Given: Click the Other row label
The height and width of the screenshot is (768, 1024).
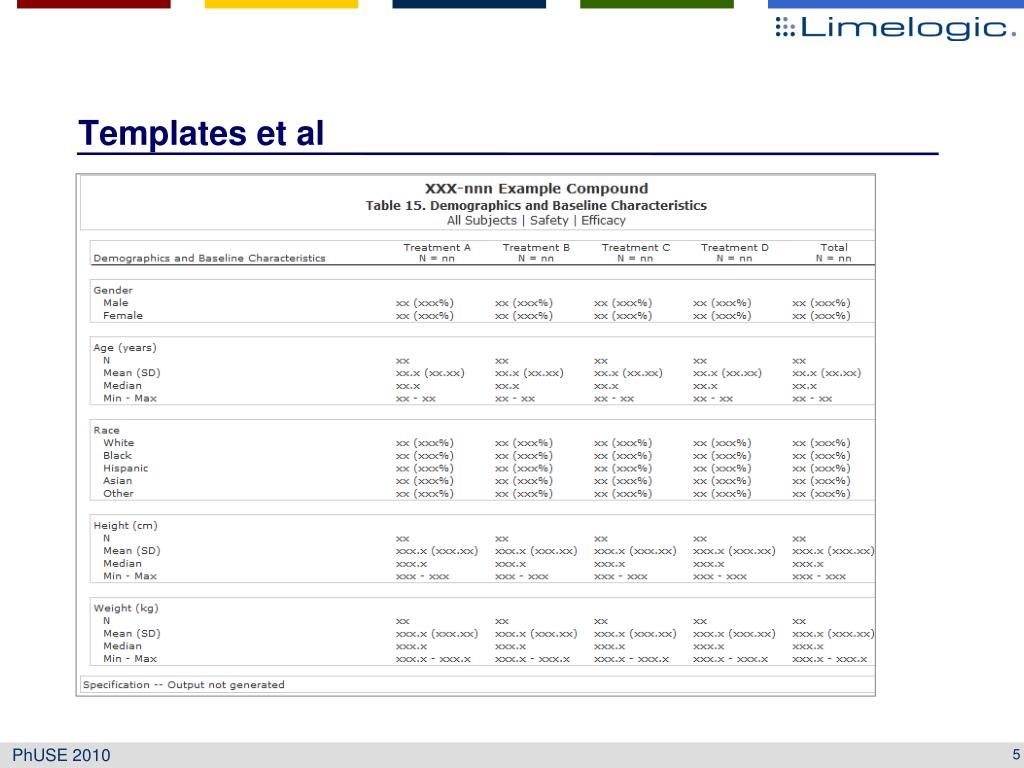Looking at the screenshot, I should coord(118,494).
